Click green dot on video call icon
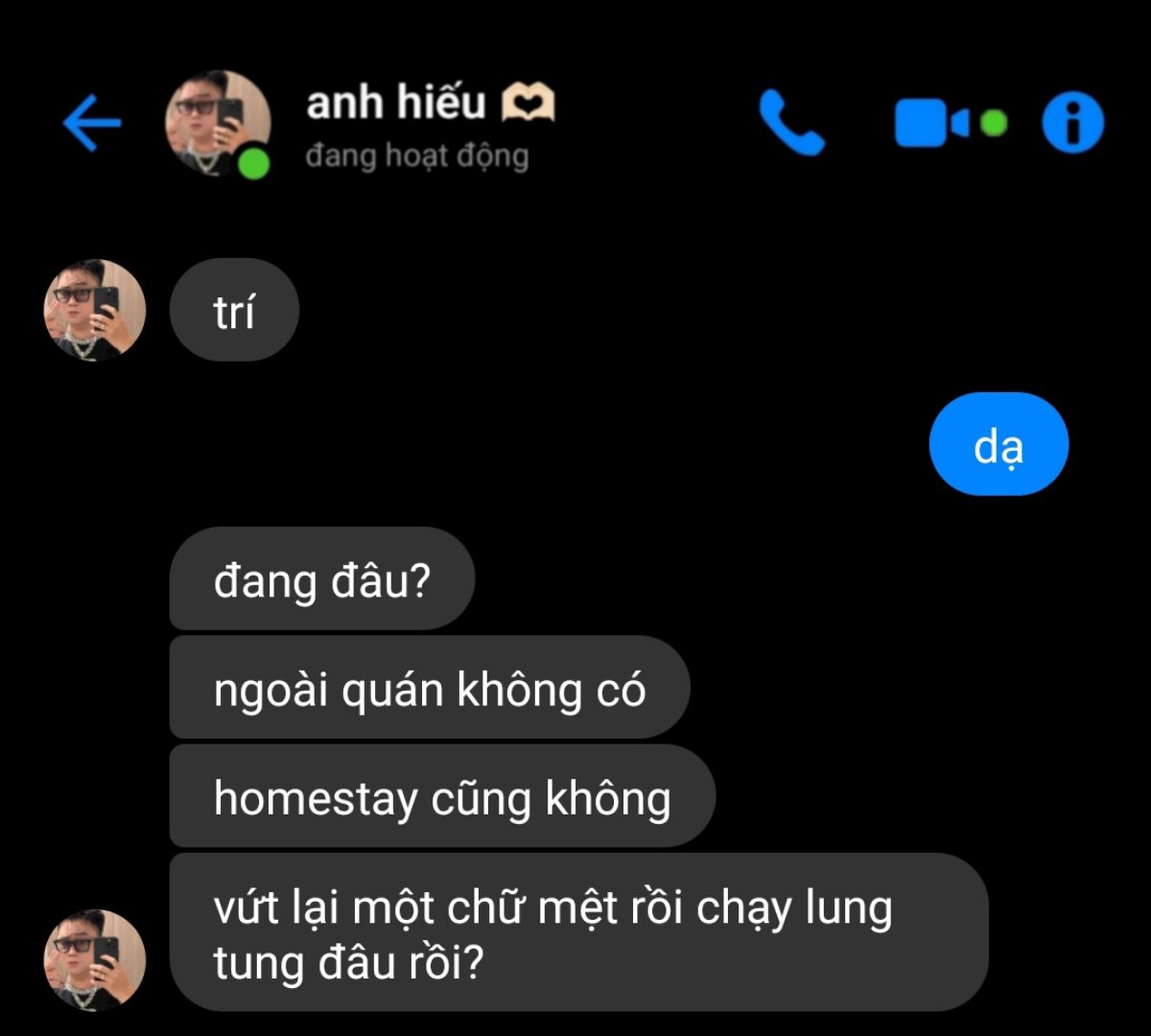This screenshot has width=1151, height=1036. point(995,123)
